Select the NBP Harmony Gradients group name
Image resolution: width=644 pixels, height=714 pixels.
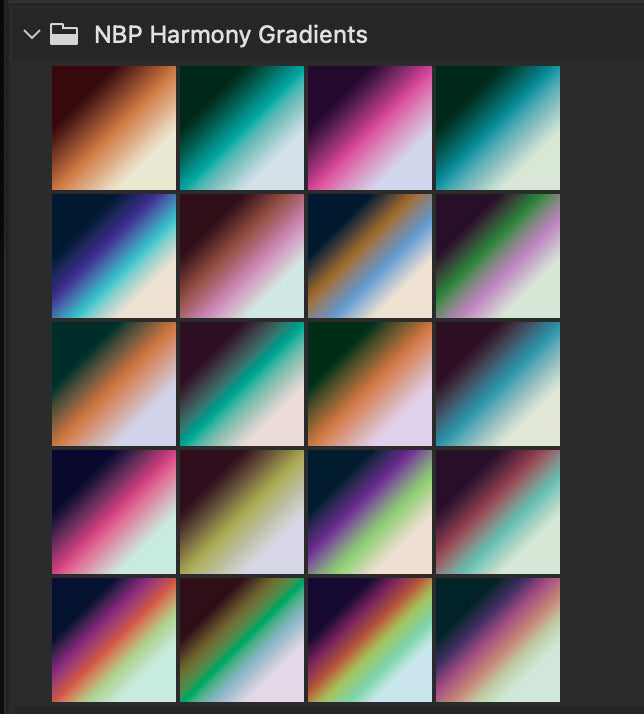tap(231, 35)
